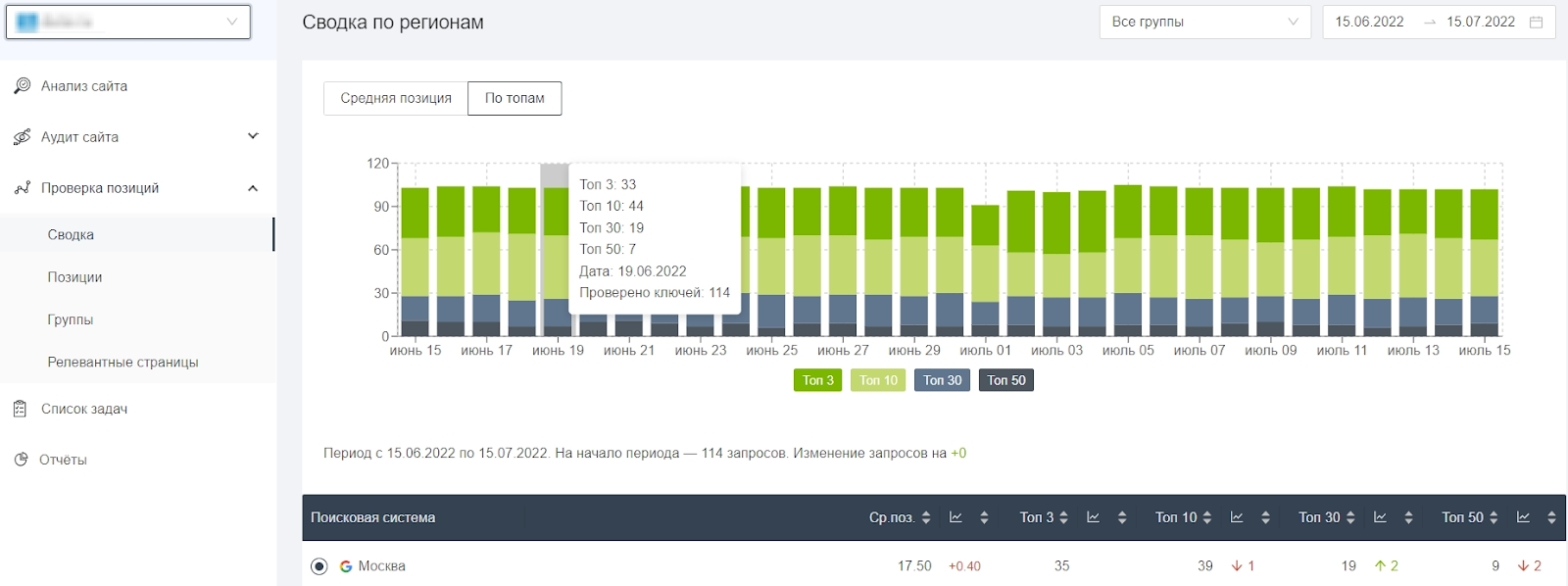Go to the Группы section
Image resolution: width=1568 pixels, height=586 pixels.
71,319
